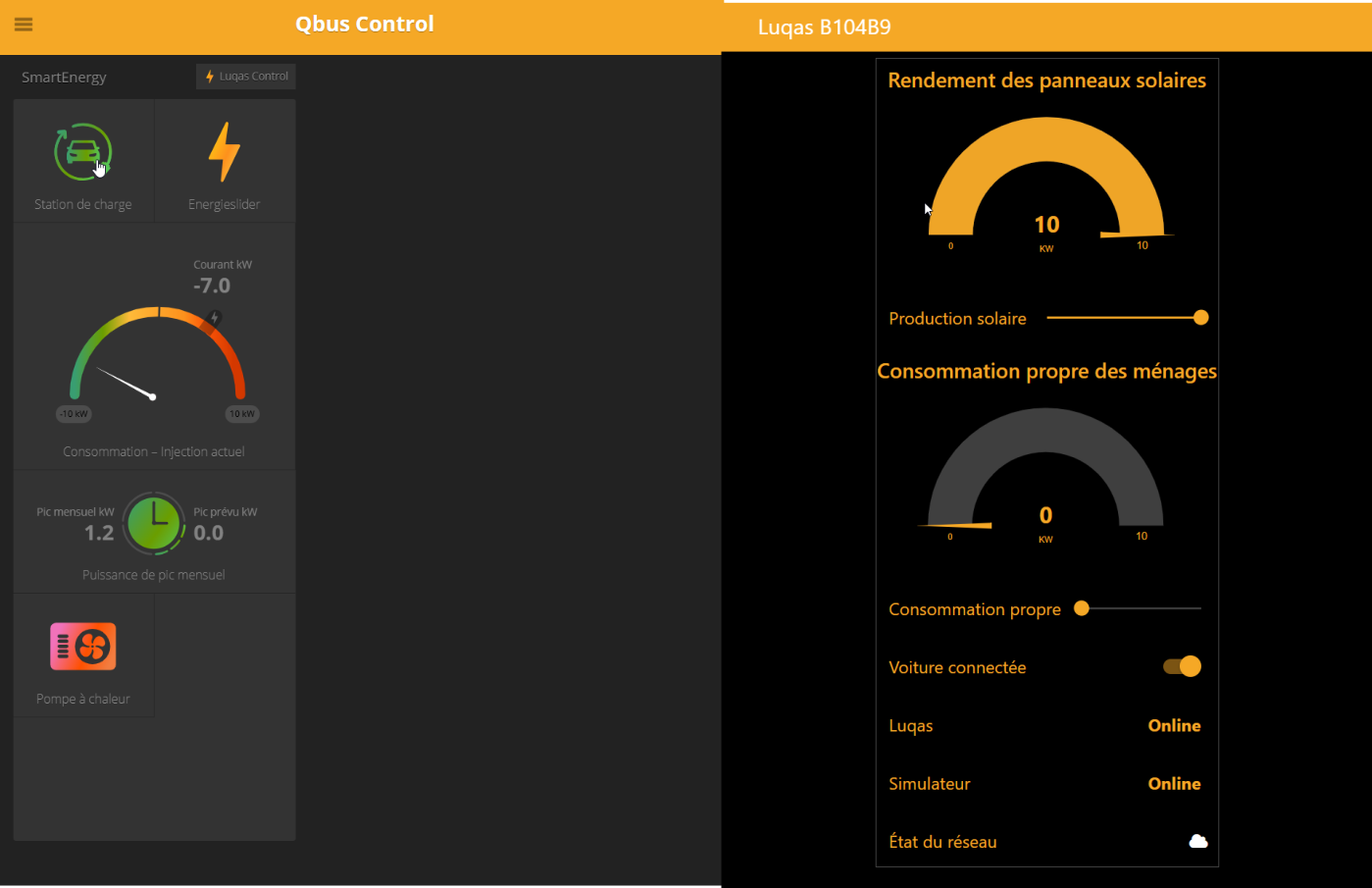Click the Qbus Control title
Screen dimensions: 1372x888
pyautogui.click(x=365, y=25)
